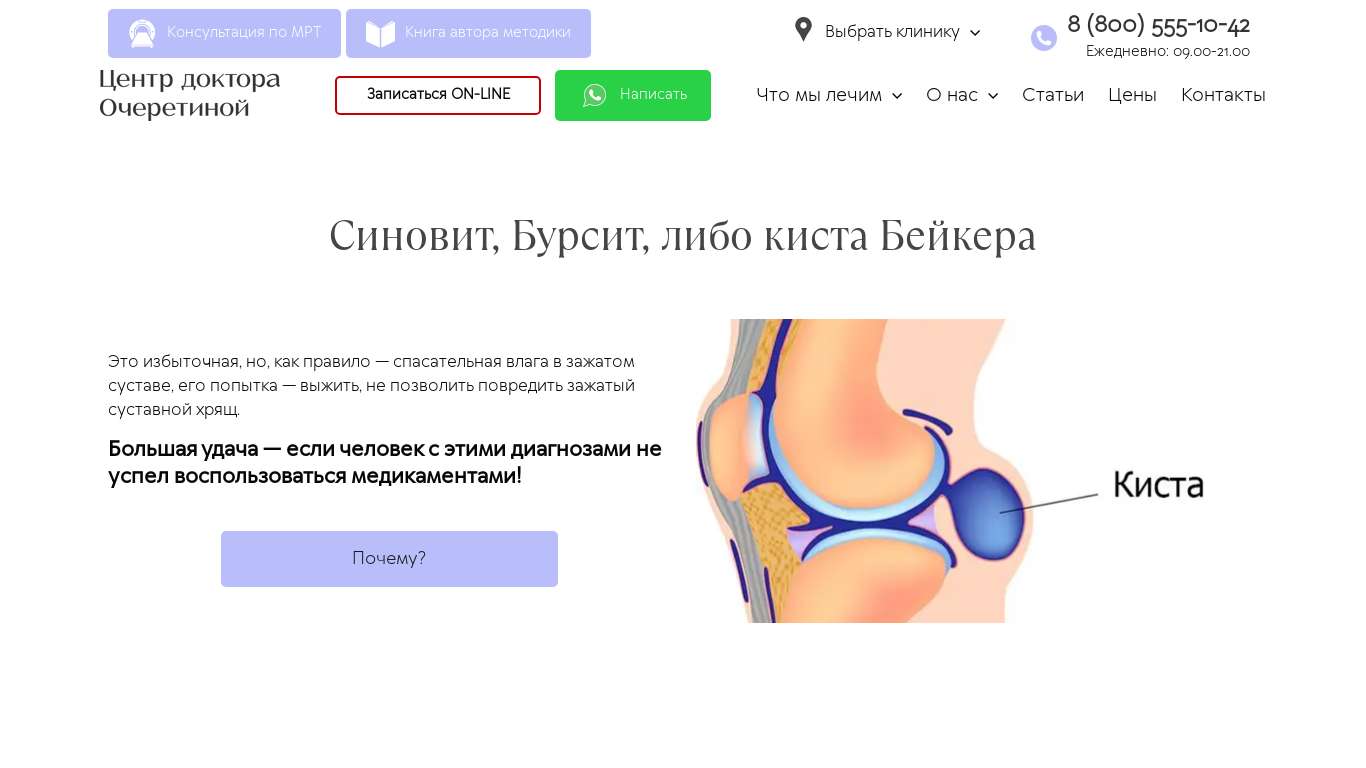1366x768 pixels.
Task: Expand the Что мы лечим chevron
Action: tap(897, 96)
